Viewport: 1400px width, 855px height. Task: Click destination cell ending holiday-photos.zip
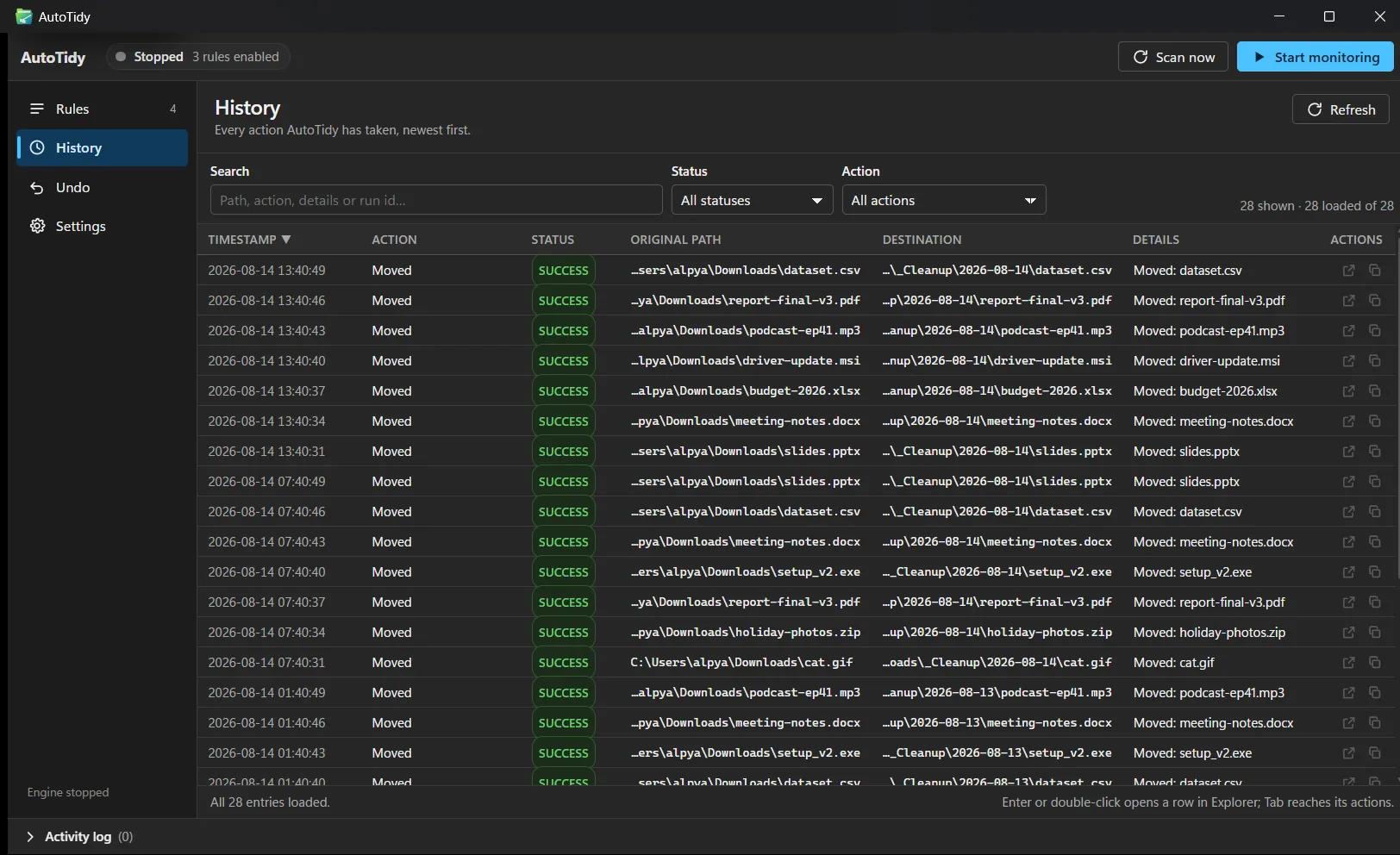(x=997, y=633)
